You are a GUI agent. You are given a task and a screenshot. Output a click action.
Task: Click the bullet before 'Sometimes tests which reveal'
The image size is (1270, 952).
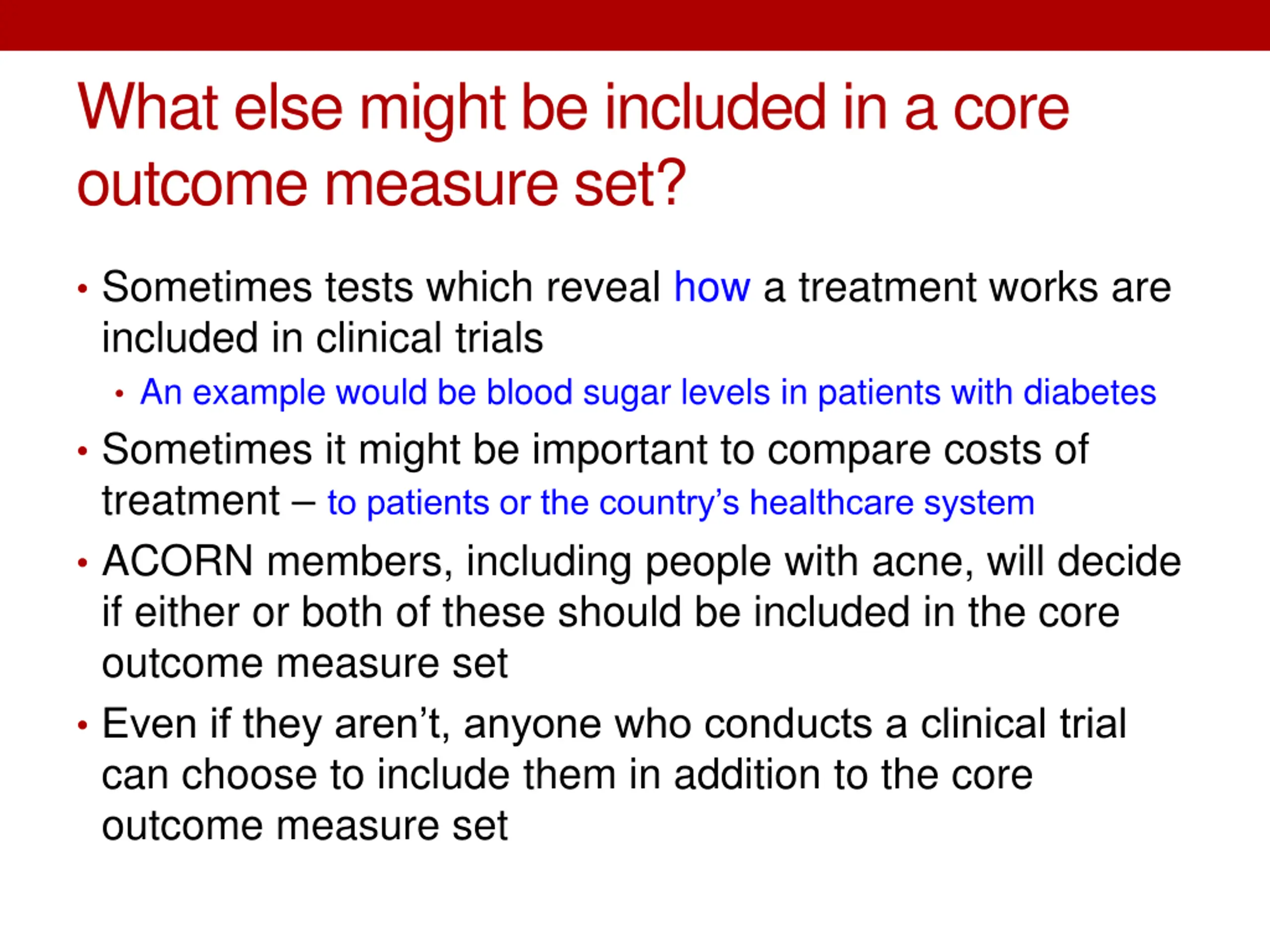pos(83,288)
